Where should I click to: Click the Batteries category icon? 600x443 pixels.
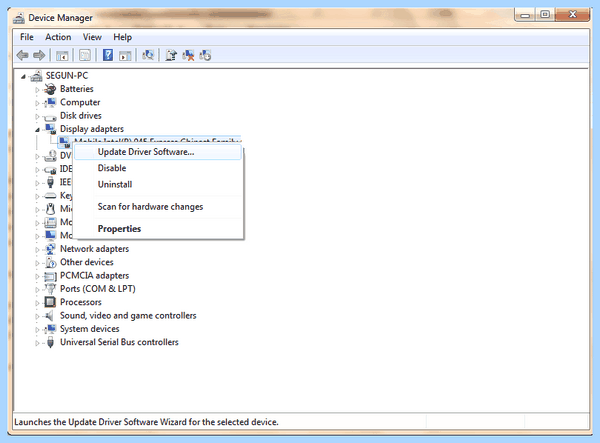click(50, 89)
